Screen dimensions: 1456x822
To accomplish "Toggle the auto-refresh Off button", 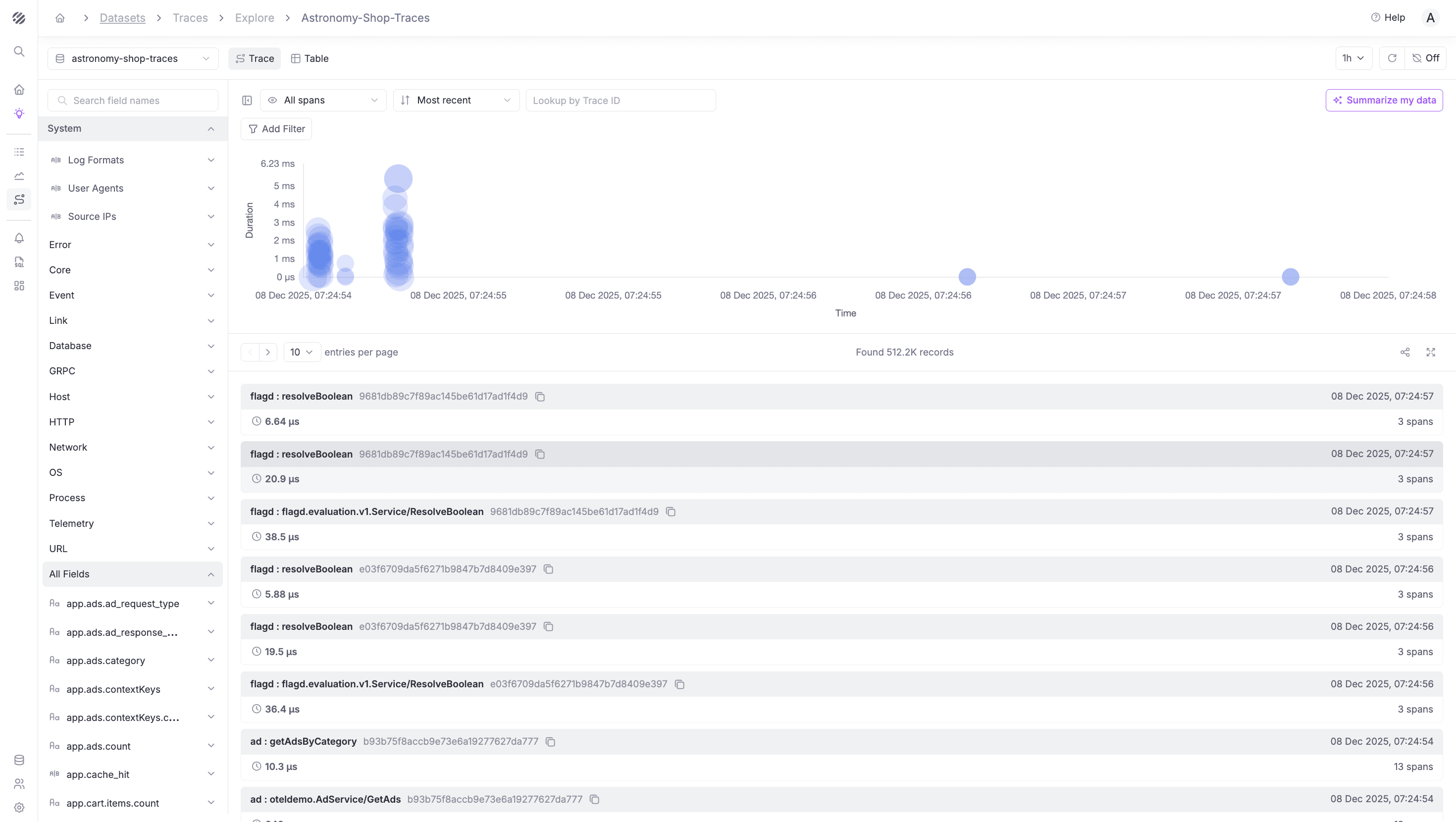I will point(1425,58).
